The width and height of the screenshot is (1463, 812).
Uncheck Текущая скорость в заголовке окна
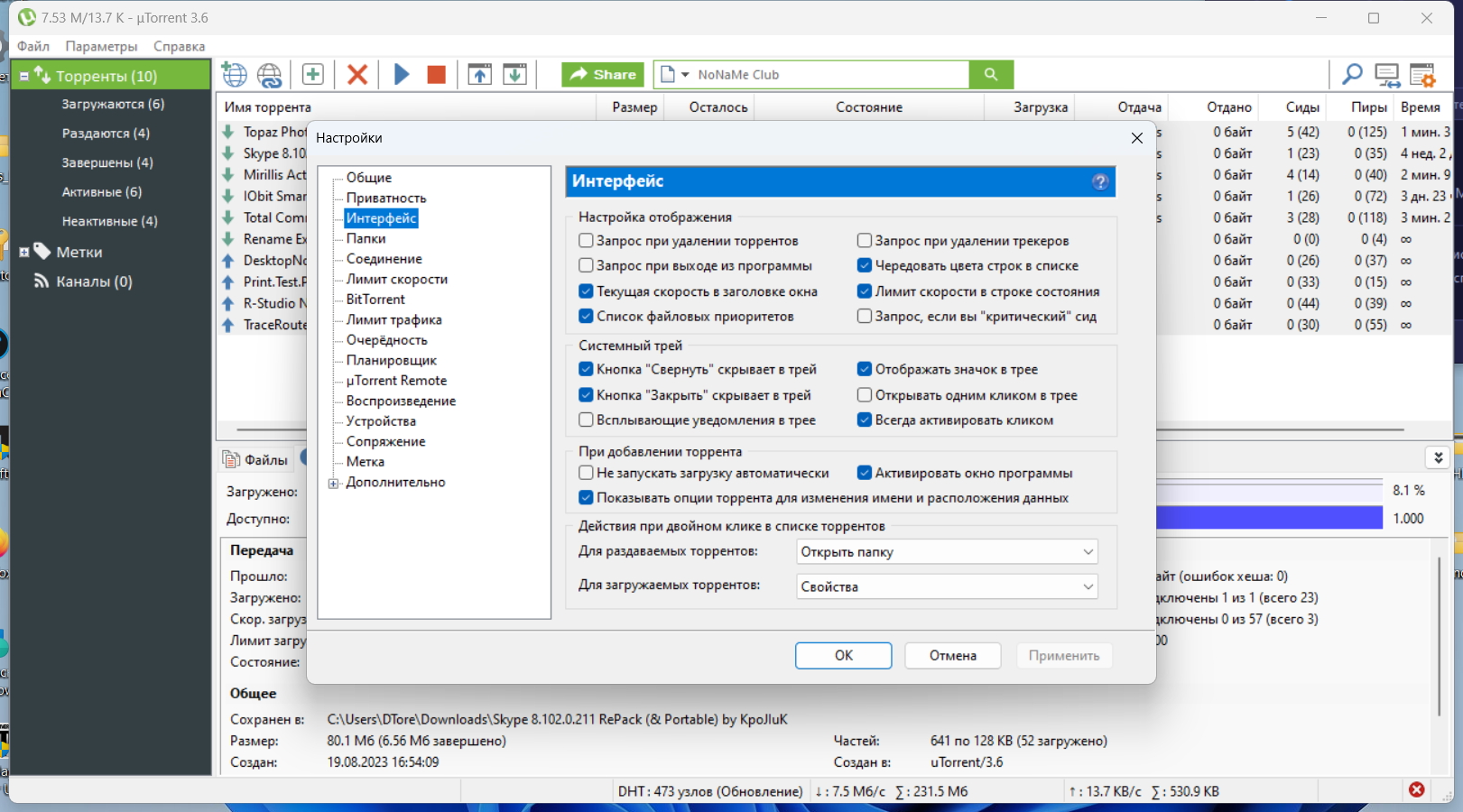[586, 291]
